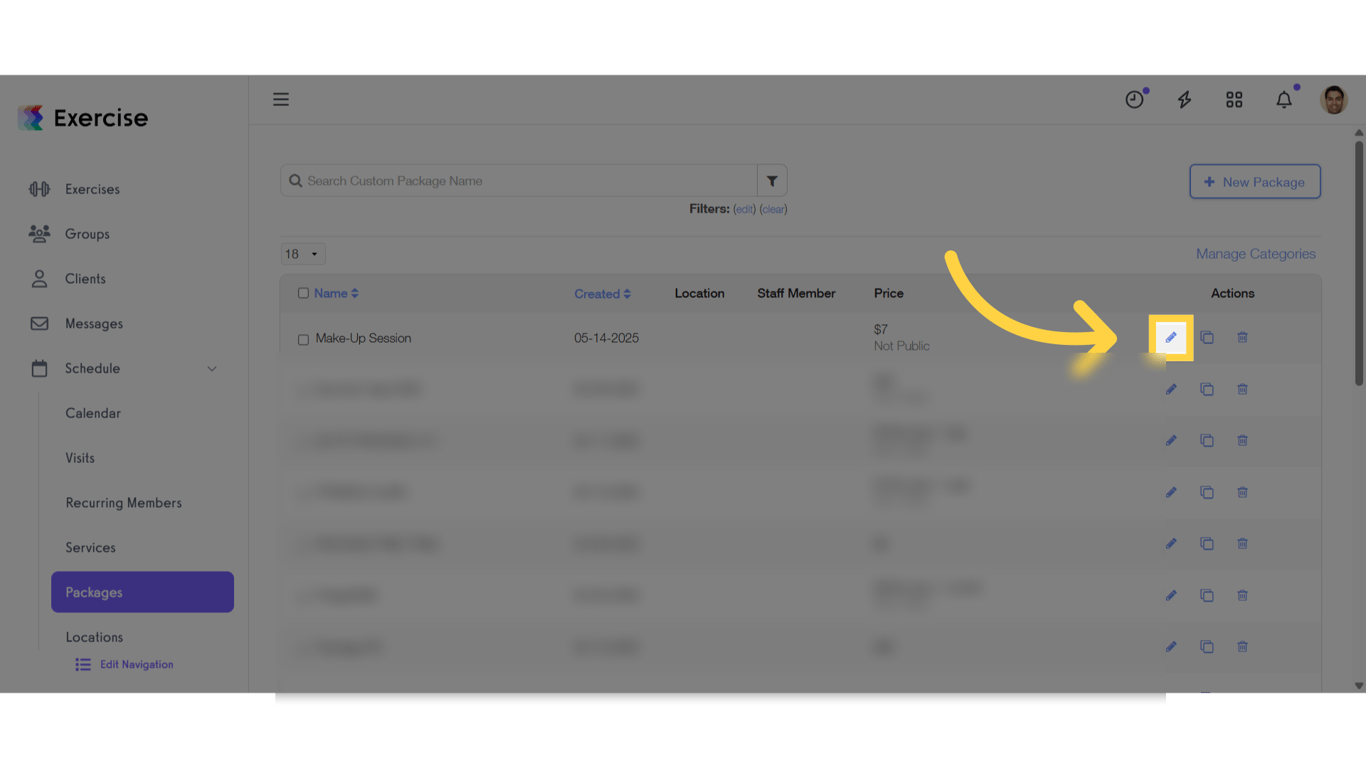Viewport: 1366px width, 768px height.
Task: Open the Manage Categories link
Action: coord(1256,253)
